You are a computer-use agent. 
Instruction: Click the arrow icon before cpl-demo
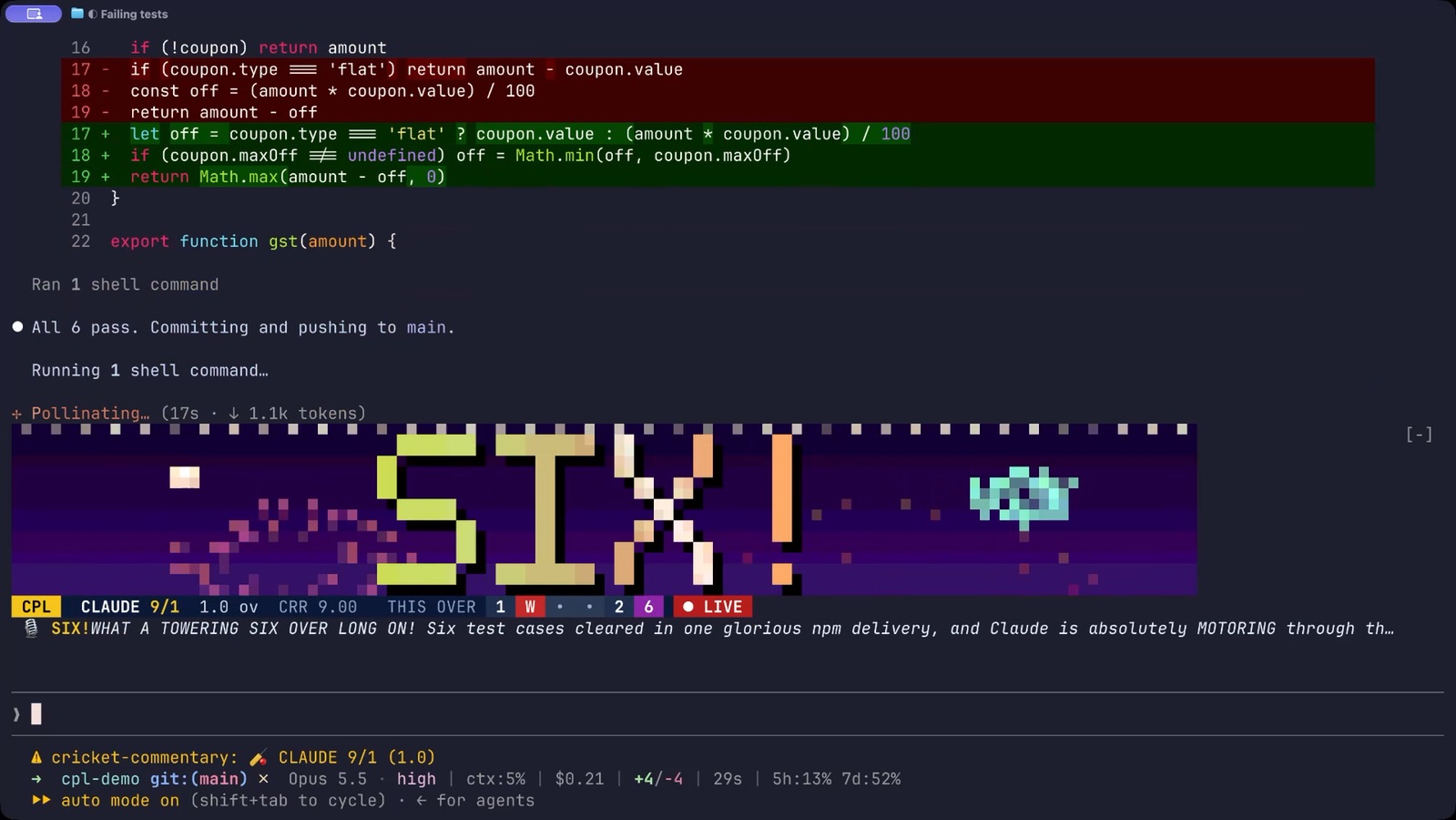click(36, 779)
